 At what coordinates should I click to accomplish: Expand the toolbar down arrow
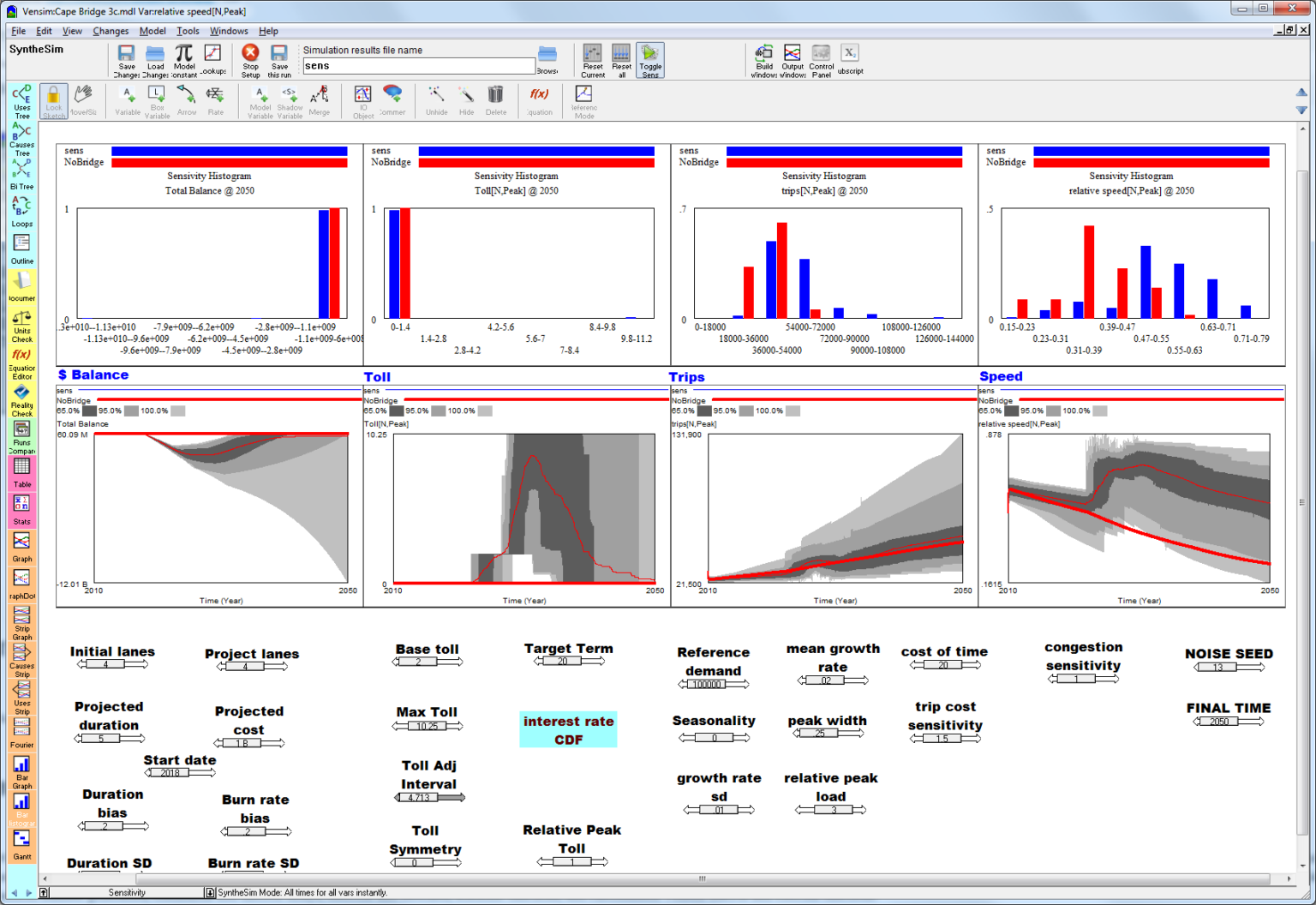pyautogui.click(x=1301, y=110)
